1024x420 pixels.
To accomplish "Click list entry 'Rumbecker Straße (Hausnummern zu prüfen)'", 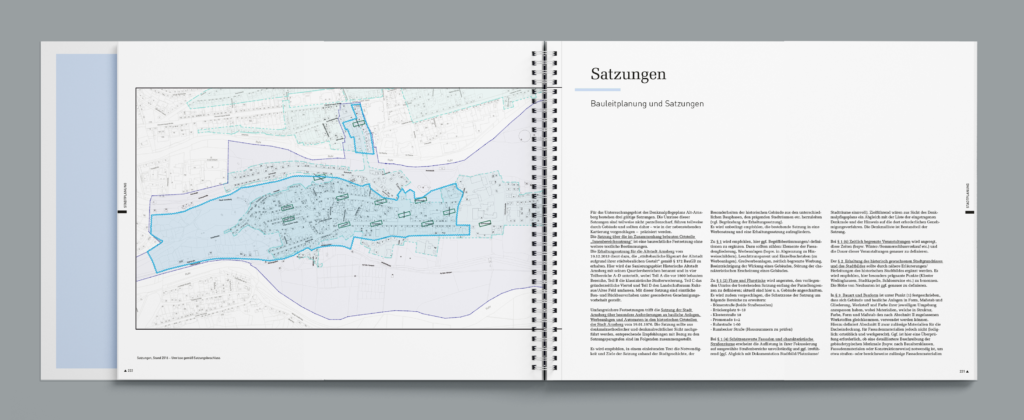I will (751, 329).
